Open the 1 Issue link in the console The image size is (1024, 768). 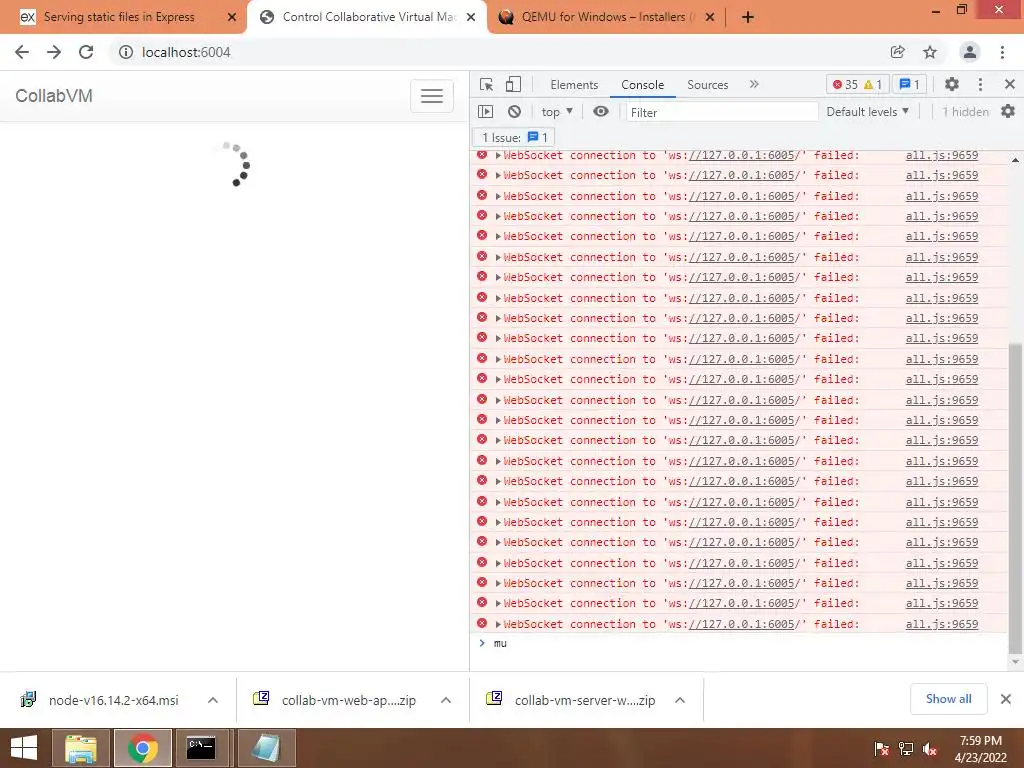coord(515,137)
